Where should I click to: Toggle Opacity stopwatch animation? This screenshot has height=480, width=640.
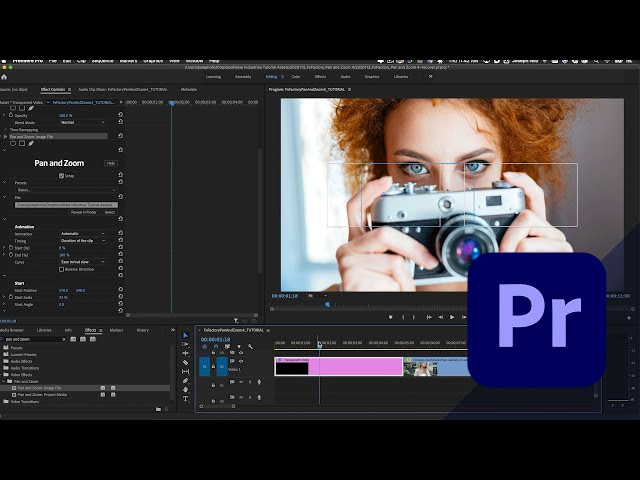tap(11, 115)
